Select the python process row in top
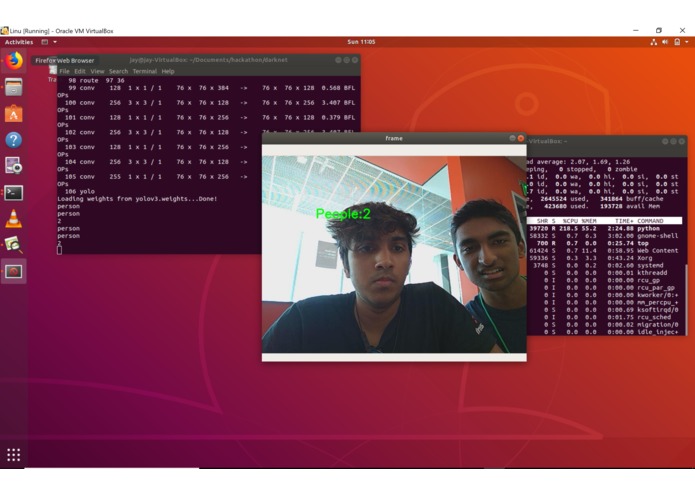This screenshot has height=494, width=695. [x=604, y=229]
